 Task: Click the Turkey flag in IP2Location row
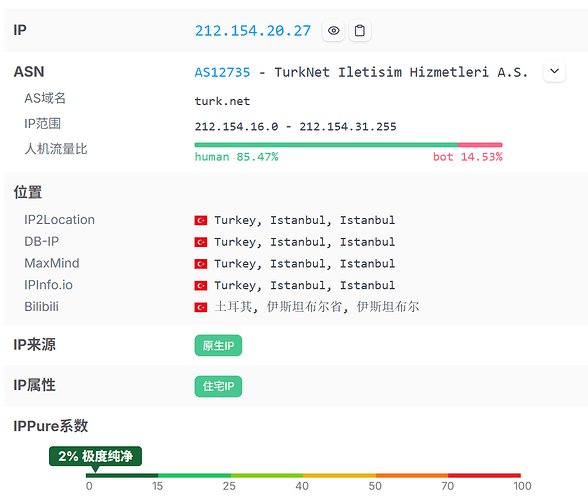201,220
